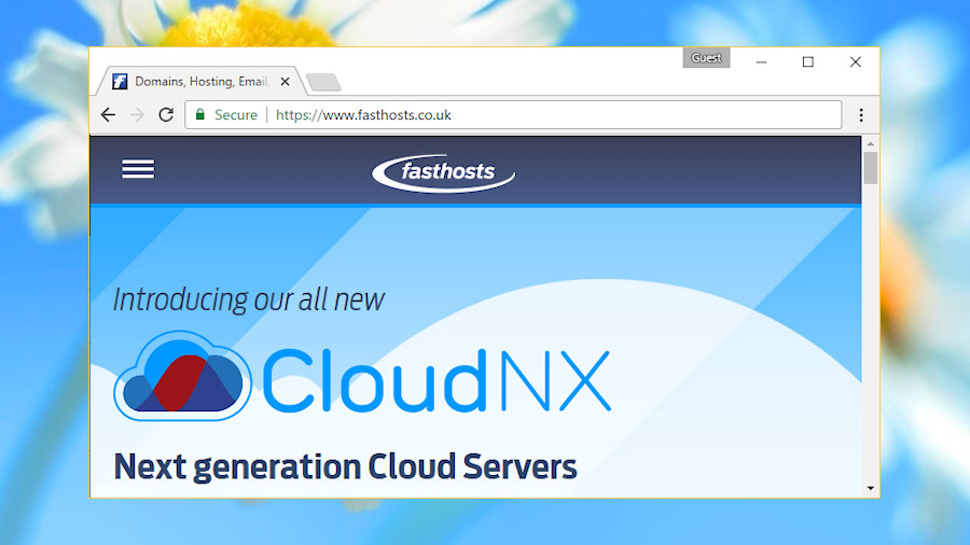Click the scrollbar up arrow
This screenshot has width=970, height=545.
pyautogui.click(x=870, y=144)
